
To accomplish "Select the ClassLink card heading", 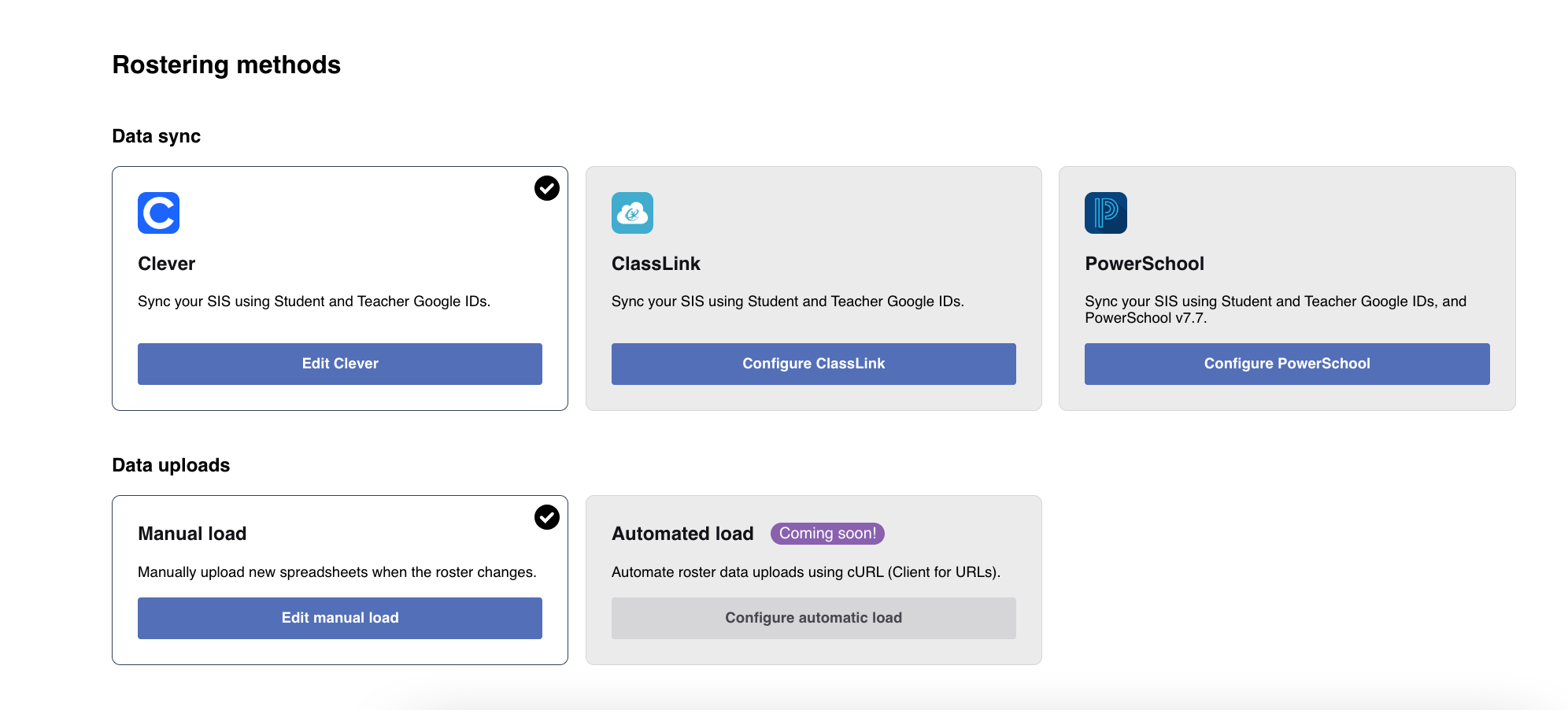I will 656,264.
